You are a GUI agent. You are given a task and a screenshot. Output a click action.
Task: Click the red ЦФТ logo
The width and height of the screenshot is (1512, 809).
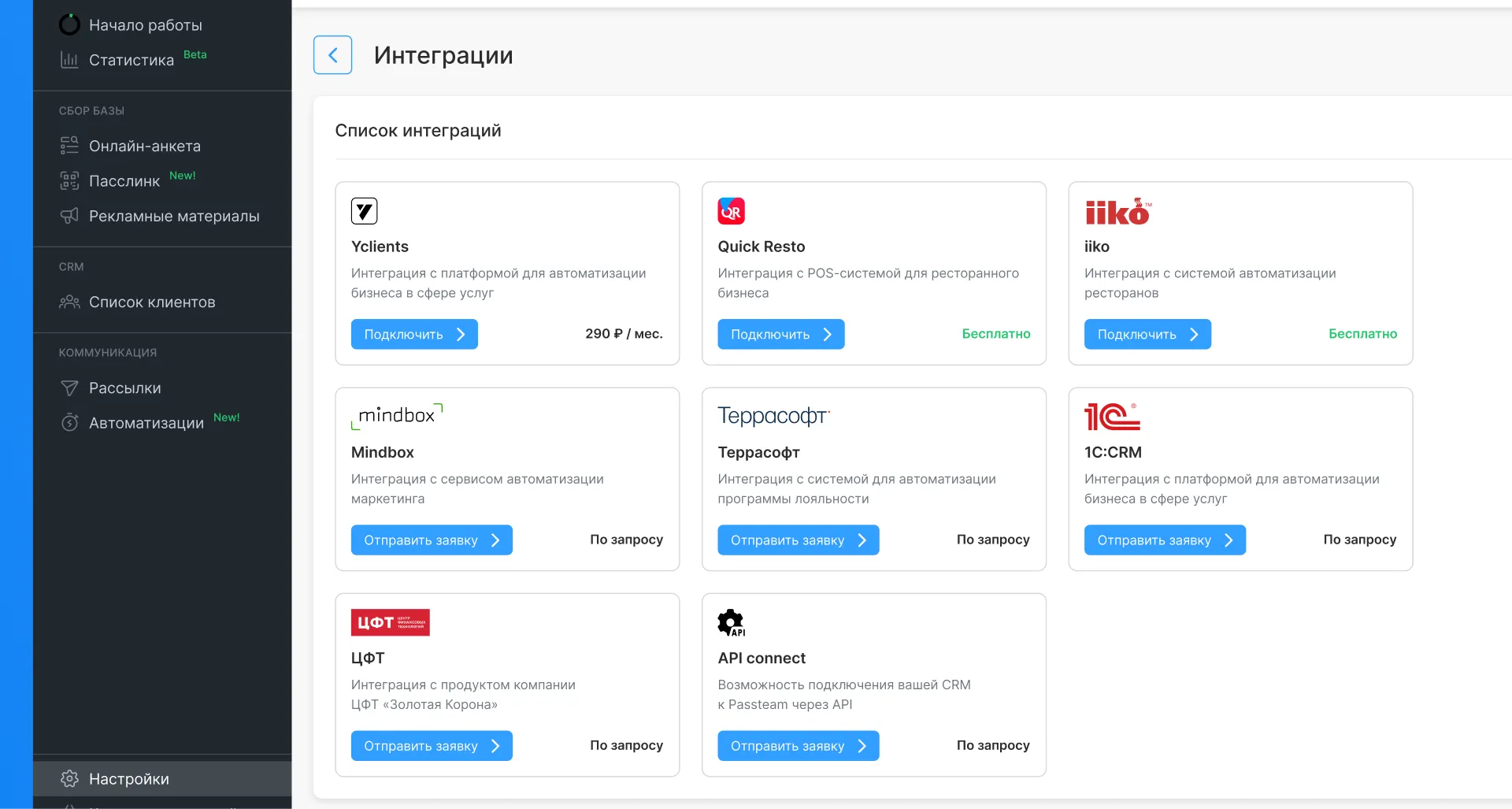(x=390, y=622)
